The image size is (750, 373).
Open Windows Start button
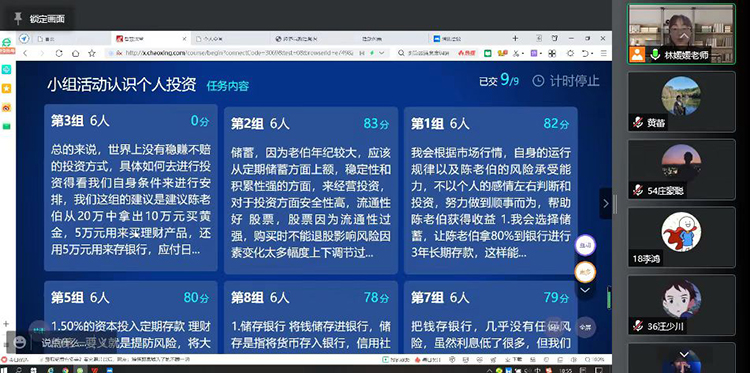4,370
